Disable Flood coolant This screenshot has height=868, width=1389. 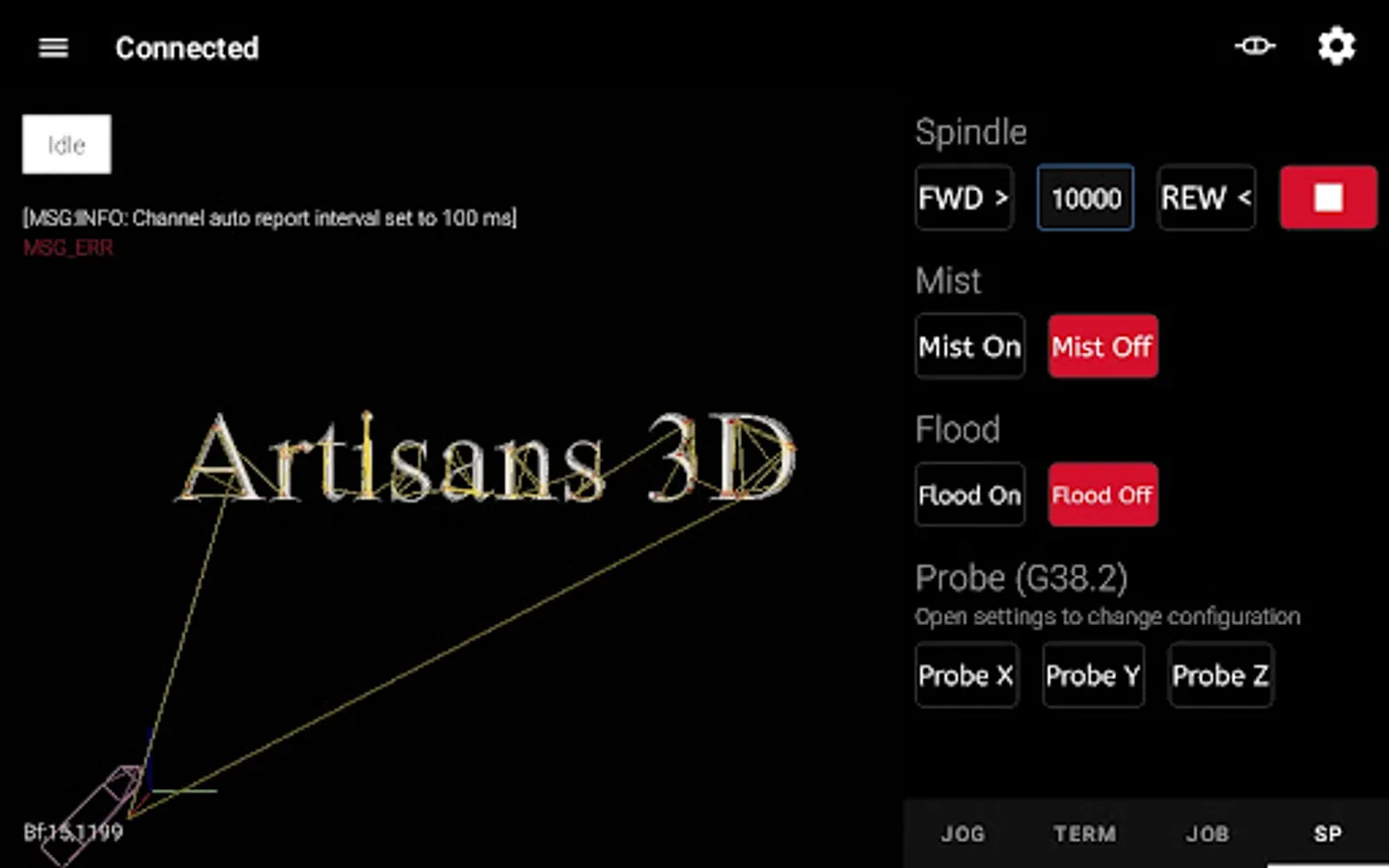pos(1103,495)
